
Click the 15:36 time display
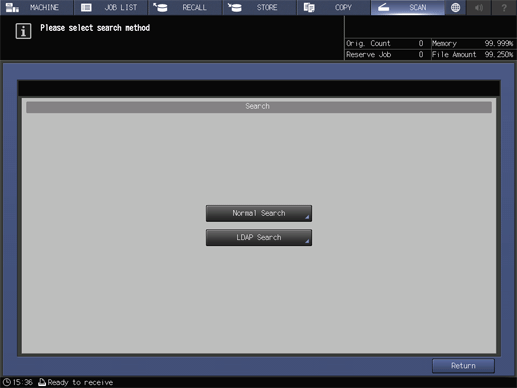click(23, 382)
